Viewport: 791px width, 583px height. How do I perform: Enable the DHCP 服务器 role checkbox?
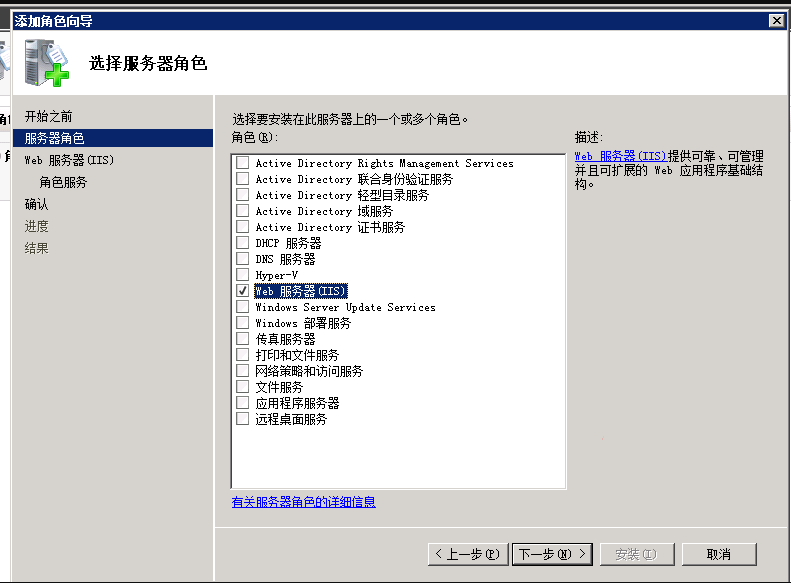pos(242,243)
